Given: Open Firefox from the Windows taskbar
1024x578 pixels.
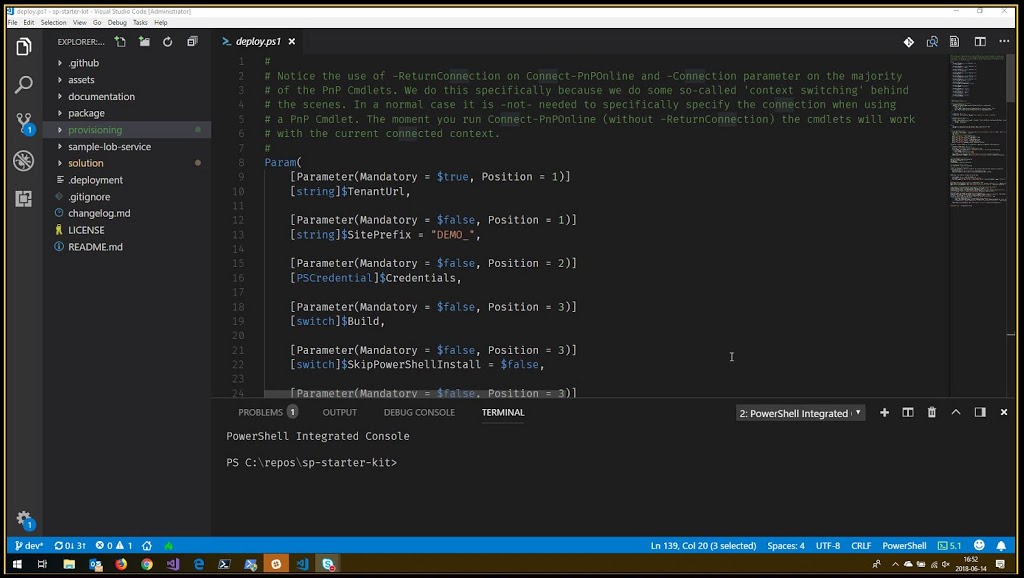Looking at the screenshot, I should (121, 564).
